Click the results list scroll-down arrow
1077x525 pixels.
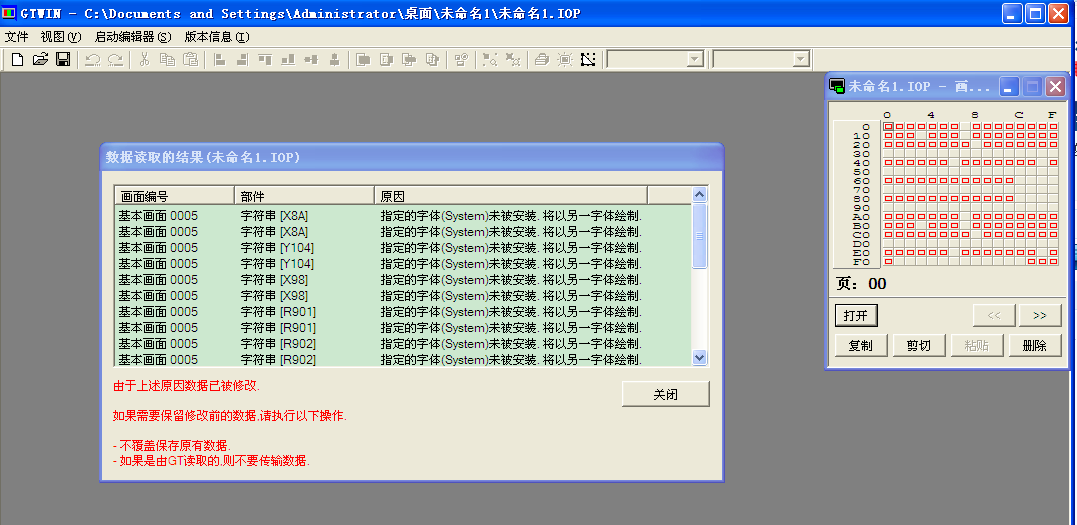click(699, 357)
